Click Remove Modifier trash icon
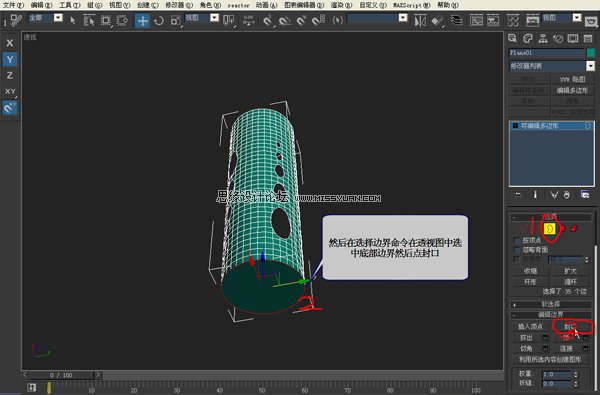Viewport: 600px width, 395px height. click(x=567, y=195)
